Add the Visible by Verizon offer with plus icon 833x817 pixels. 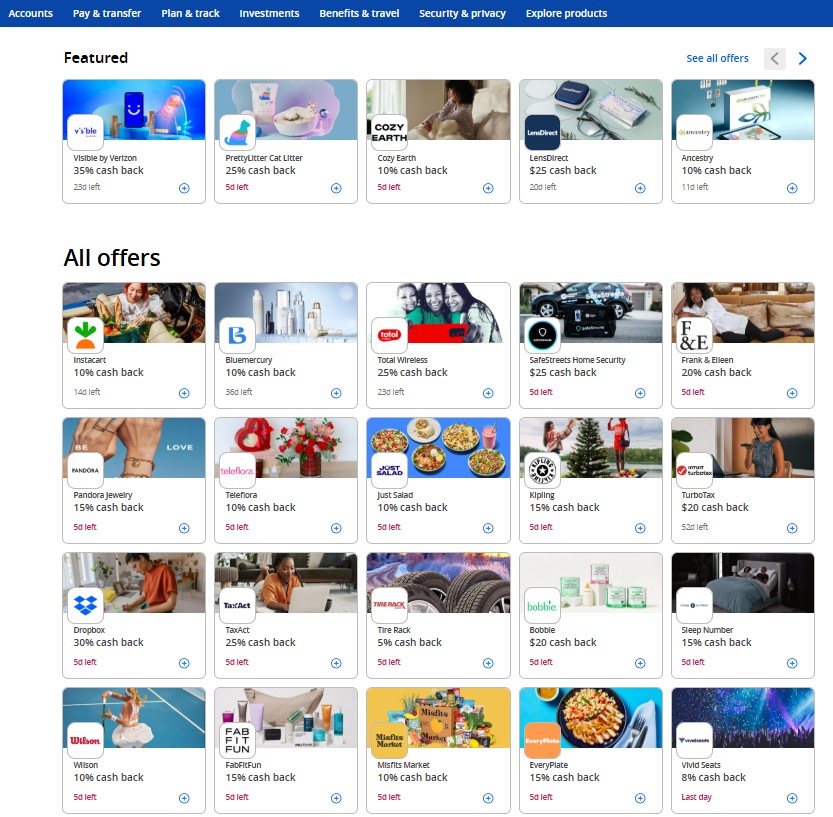(x=184, y=188)
